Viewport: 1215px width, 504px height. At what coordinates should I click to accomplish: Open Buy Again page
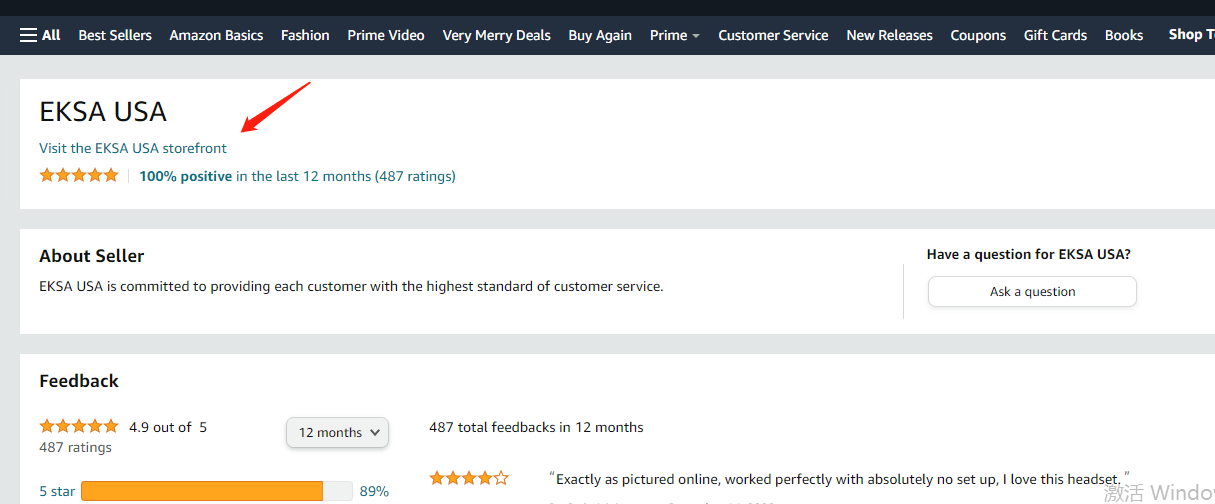click(x=600, y=35)
